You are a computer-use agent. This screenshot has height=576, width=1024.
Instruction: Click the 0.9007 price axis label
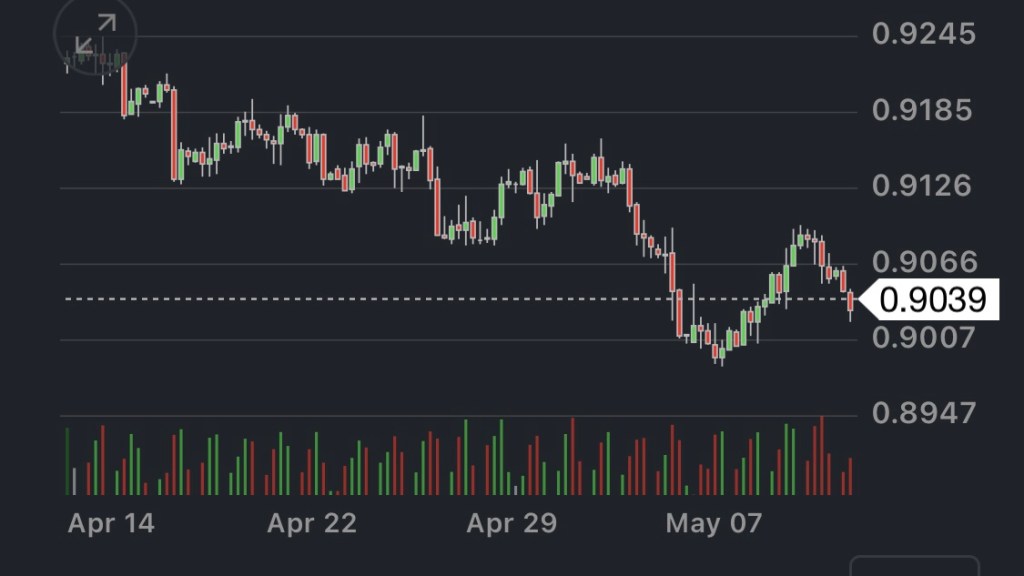point(922,338)
